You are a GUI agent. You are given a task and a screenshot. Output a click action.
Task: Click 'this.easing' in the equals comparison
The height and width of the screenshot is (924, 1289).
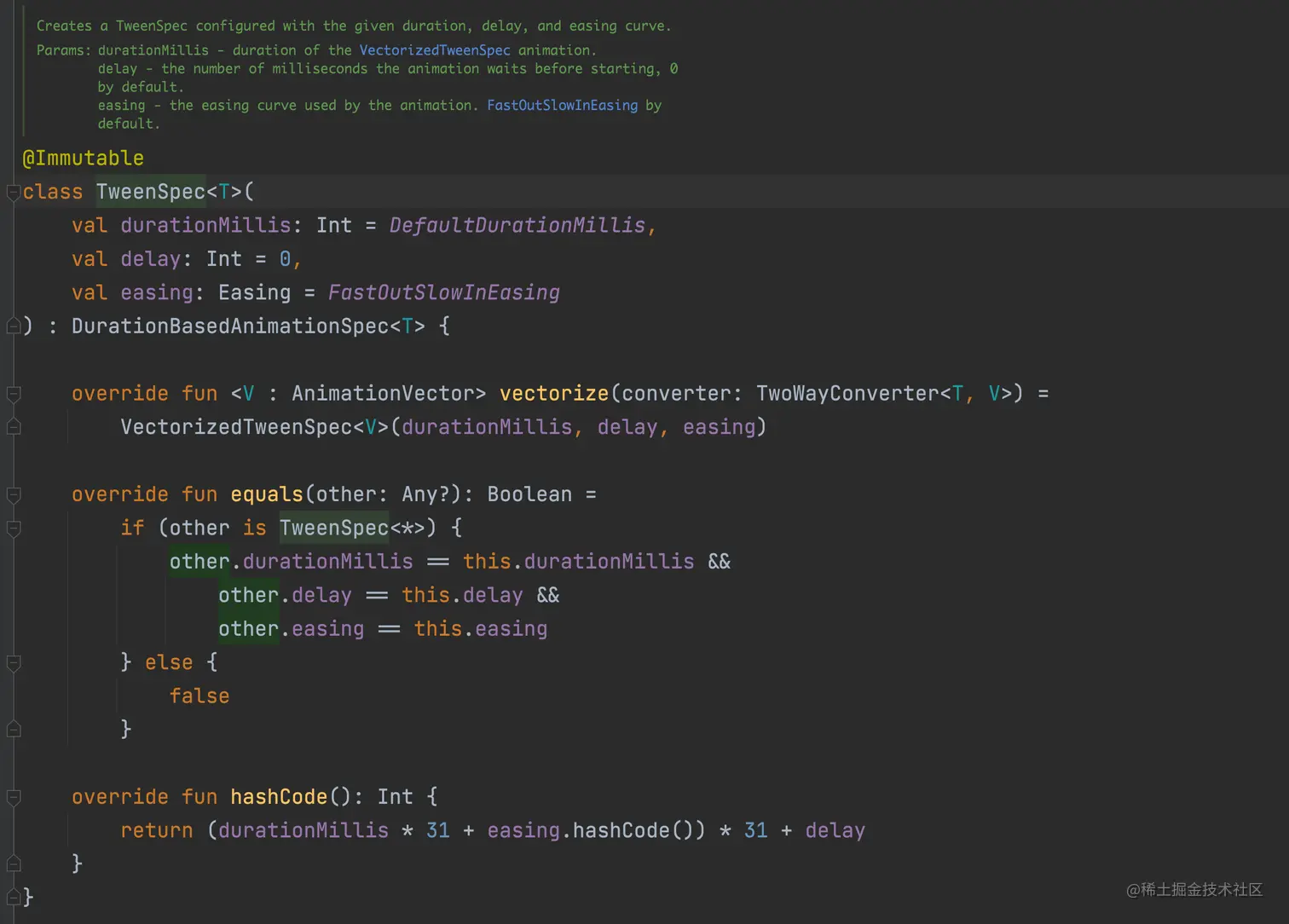point(481,628)
